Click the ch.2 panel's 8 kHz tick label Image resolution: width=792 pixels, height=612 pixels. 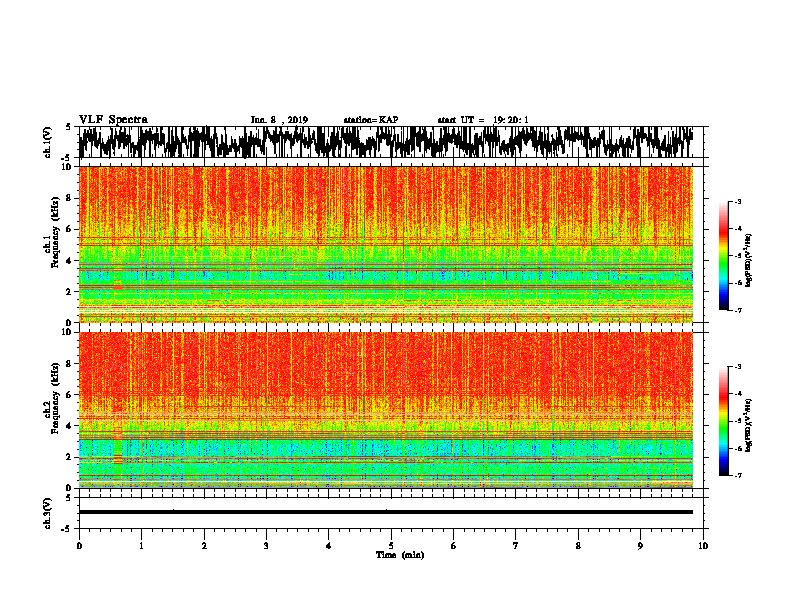69,364
